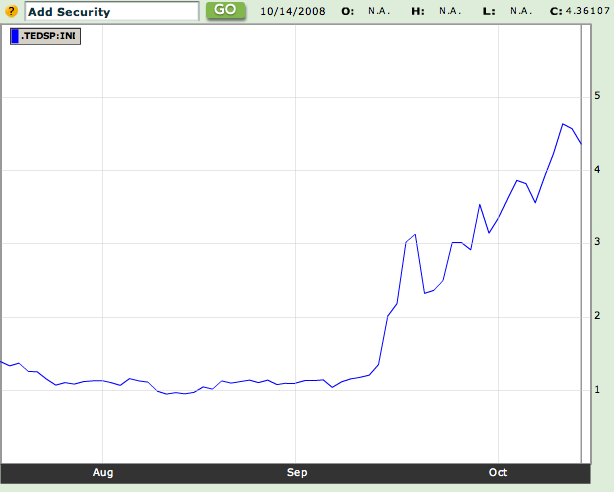Click the blue .TEDSP:IND color swatch
This screenshot has width=614, height=492.
[15, 36]
